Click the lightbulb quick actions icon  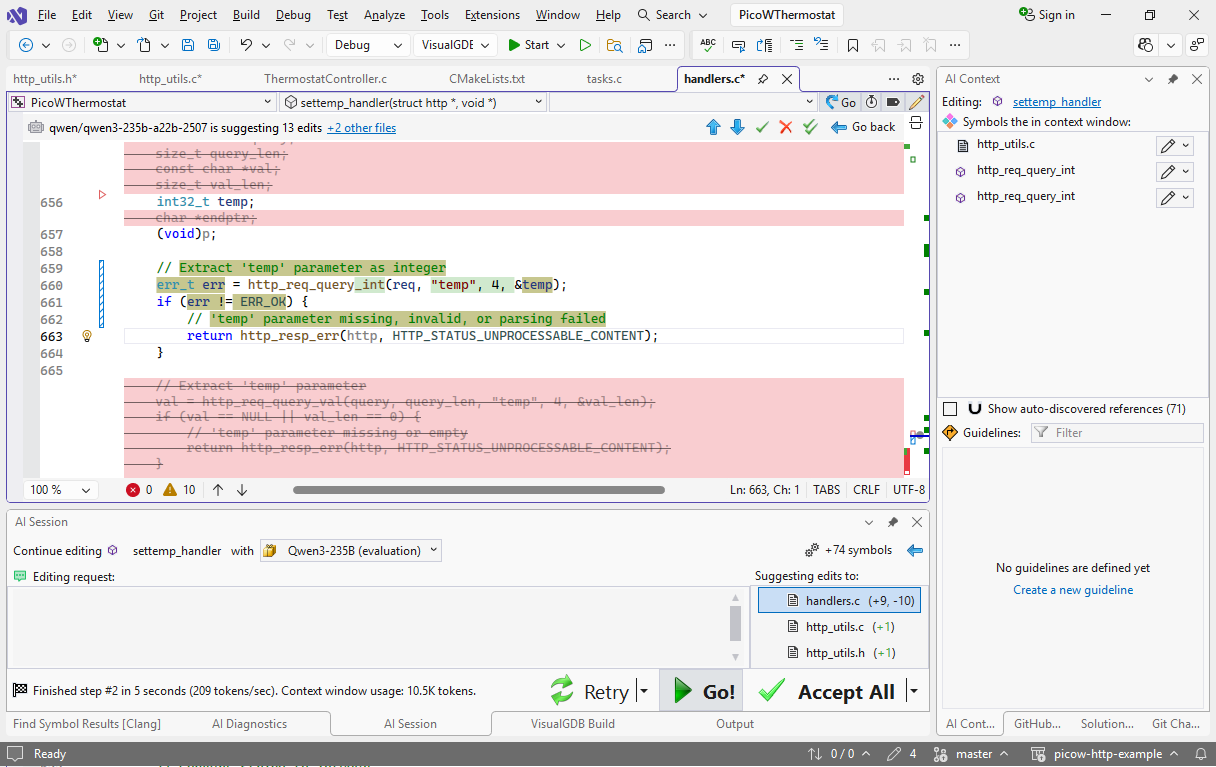(x=86, y=337)
